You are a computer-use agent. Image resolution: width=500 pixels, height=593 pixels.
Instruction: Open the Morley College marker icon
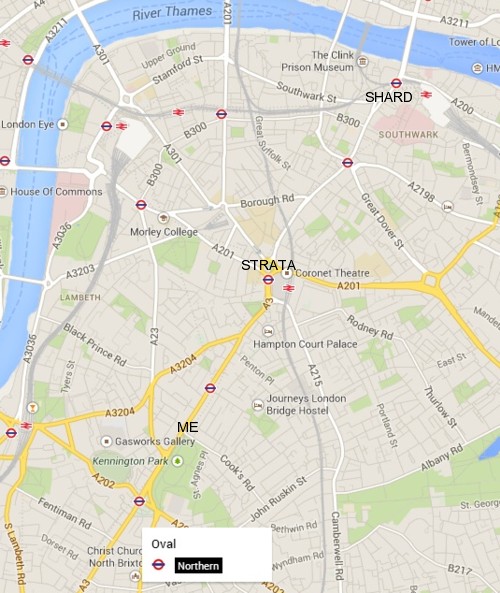(x=163, y=218)
